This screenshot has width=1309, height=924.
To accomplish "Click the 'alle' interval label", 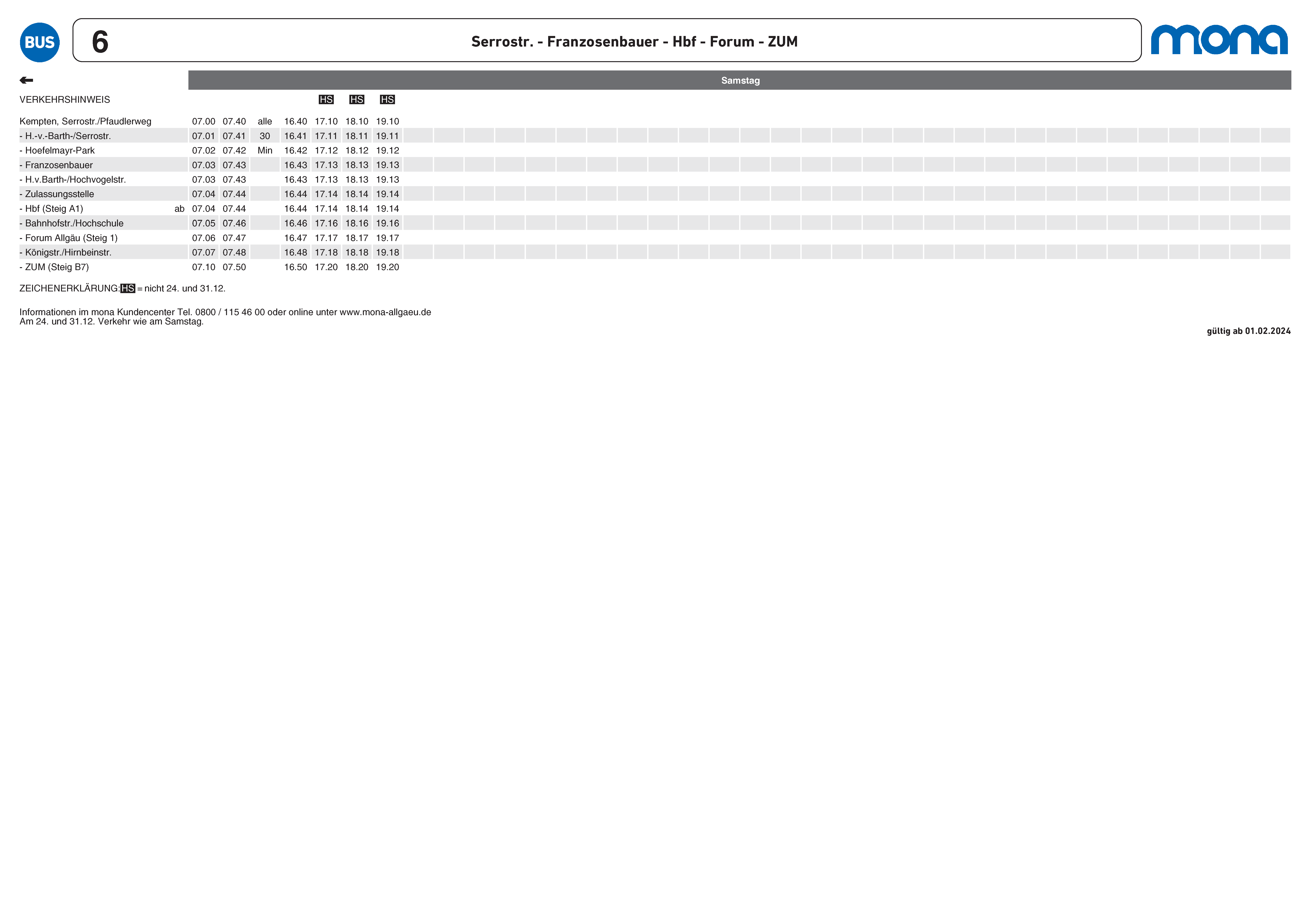I will coord(265,121).
